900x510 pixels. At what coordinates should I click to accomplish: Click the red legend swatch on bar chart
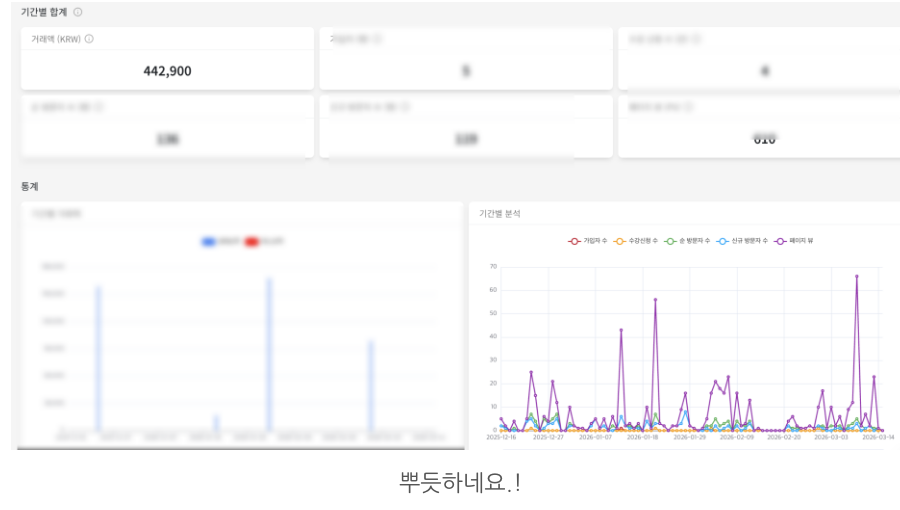point(251,242)
